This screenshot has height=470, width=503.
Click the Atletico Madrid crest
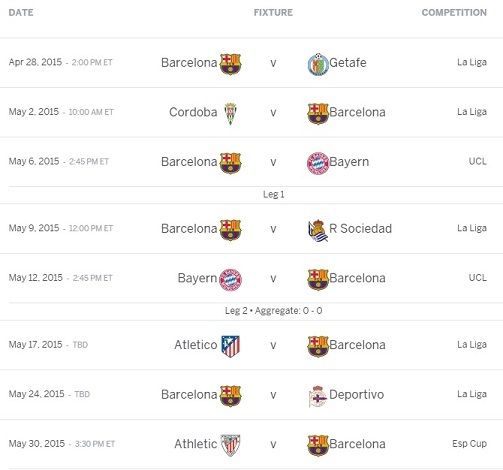[x=230, y=346]
